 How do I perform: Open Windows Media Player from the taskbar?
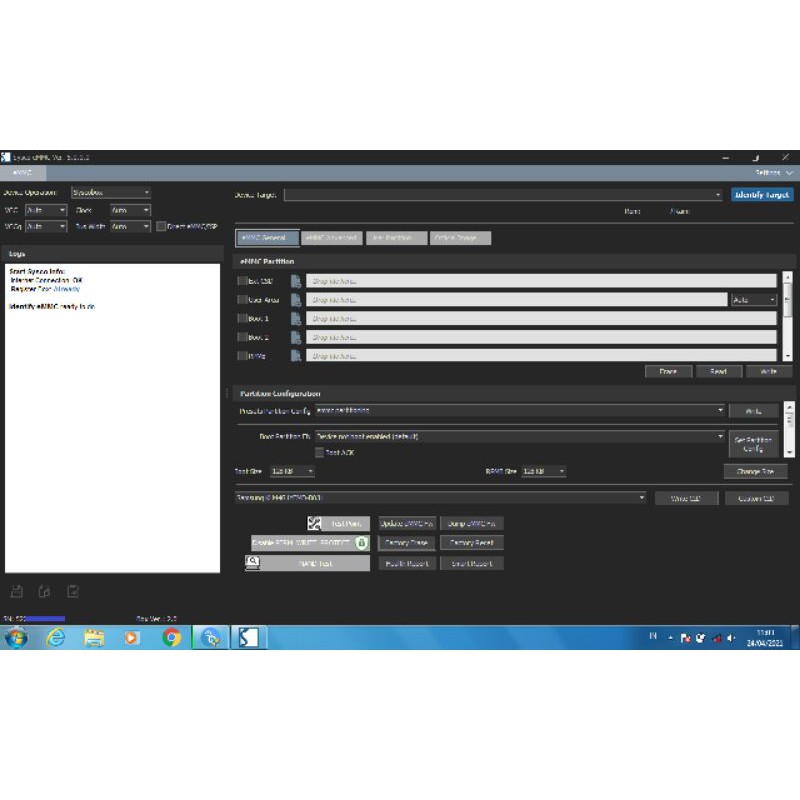click(x=132, y=638)
